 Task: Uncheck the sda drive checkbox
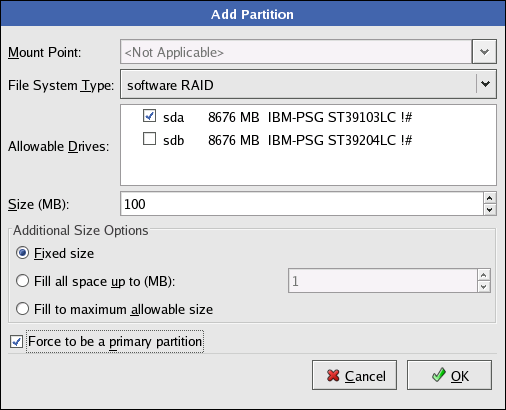click(x=149, y=116)
